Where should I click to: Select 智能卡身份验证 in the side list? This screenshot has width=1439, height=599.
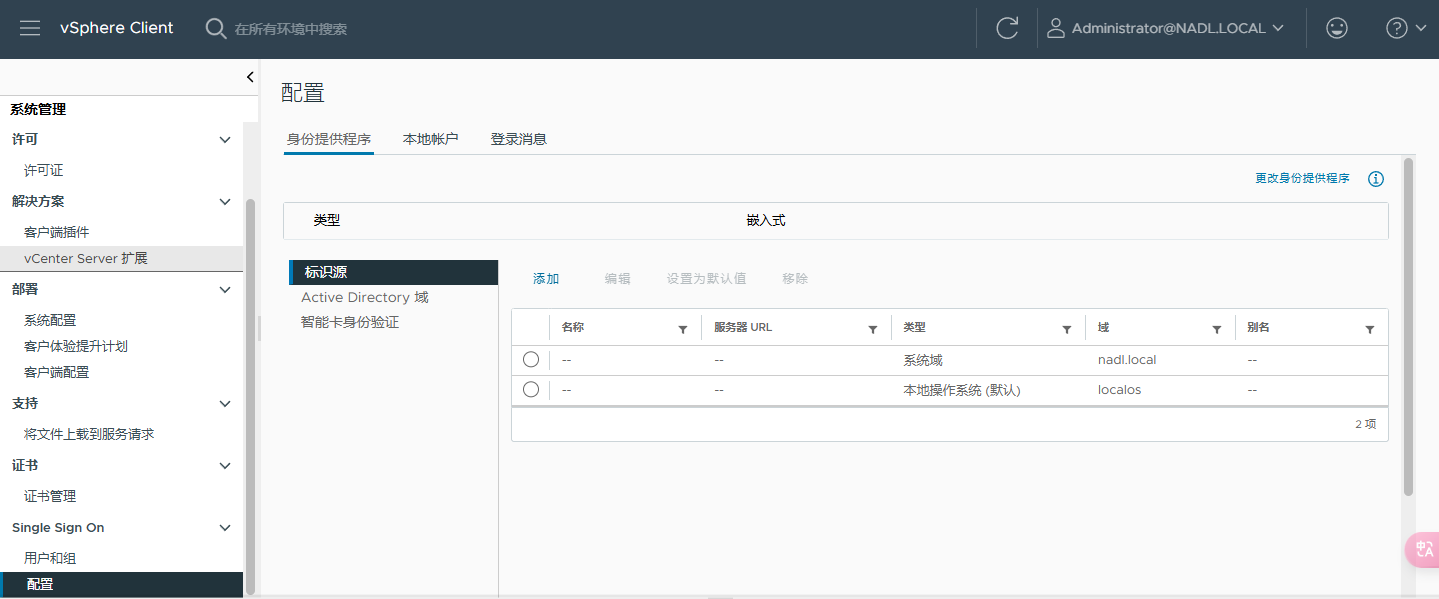pyautogui.click(x=350, y=322)
